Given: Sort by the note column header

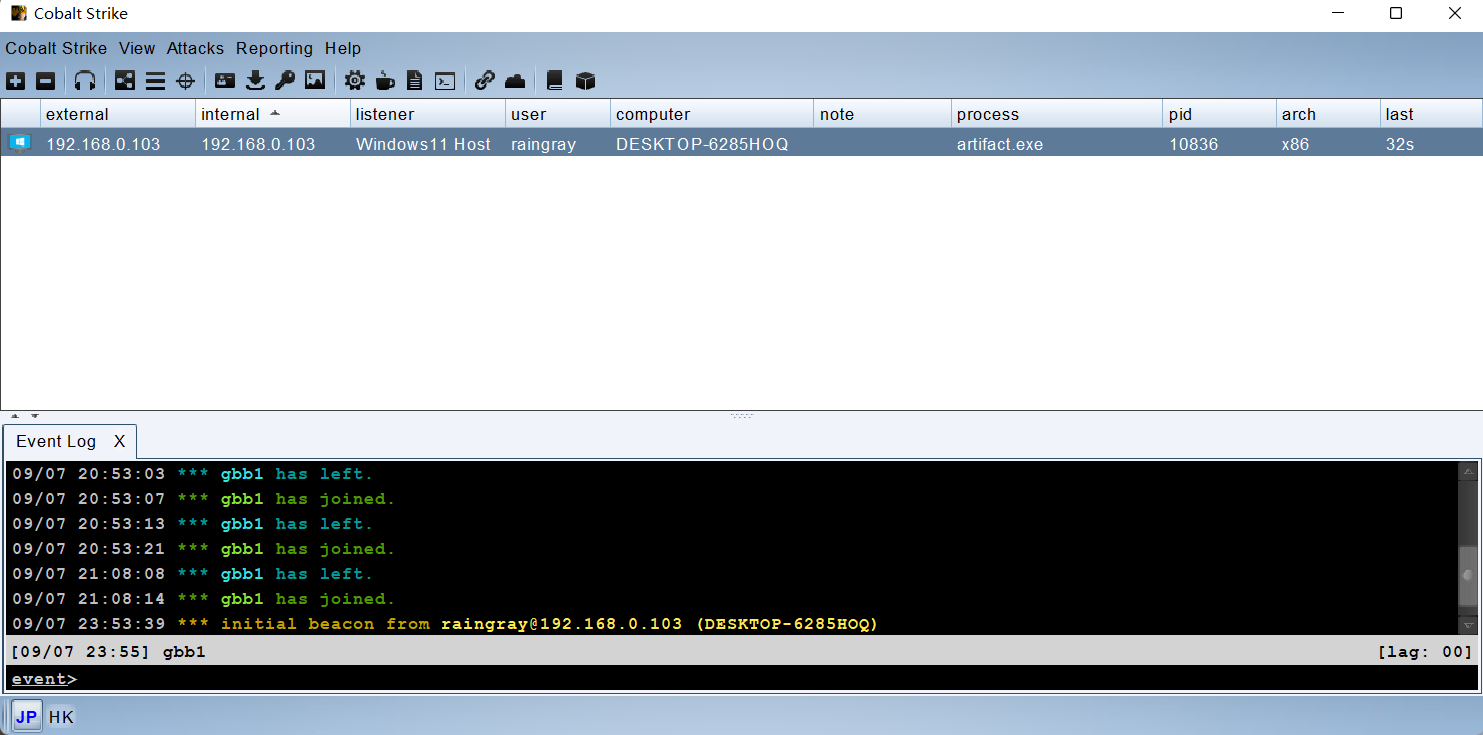Looking at the screenshot, I should point(883,114).
